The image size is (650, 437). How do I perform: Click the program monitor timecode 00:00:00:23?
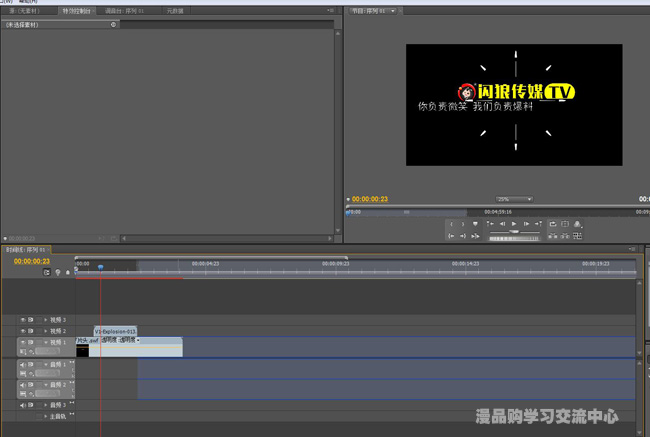(x=370, y=199)
